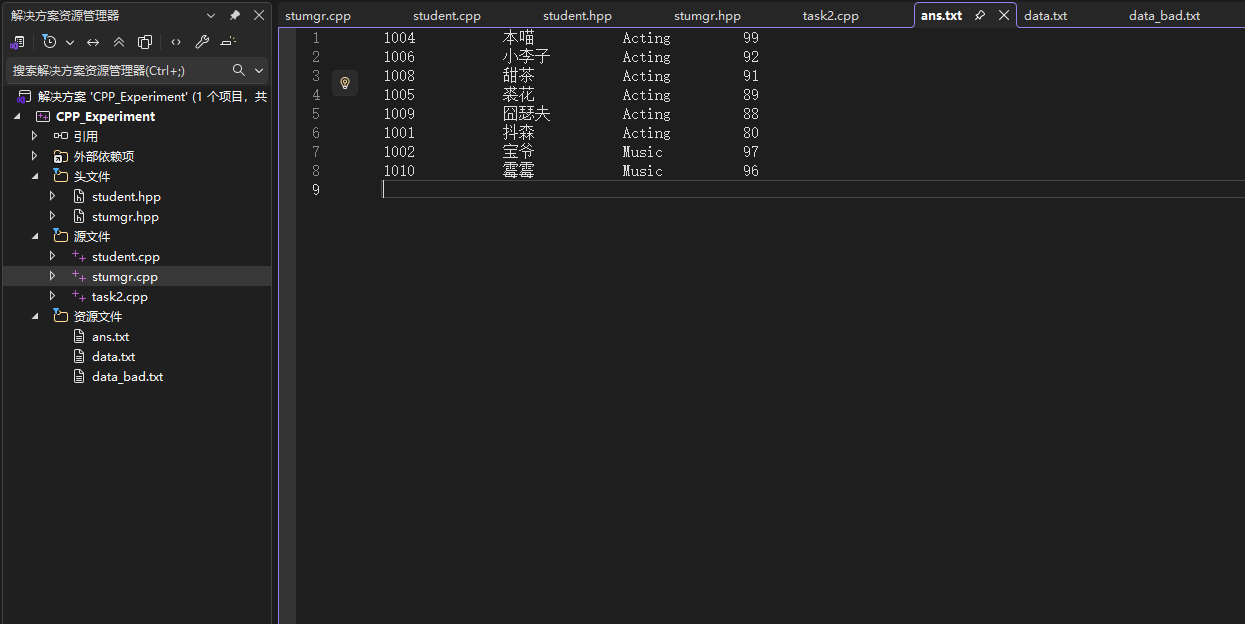Open Solution Explorer window options dropdown
The height and width of the screenshot is (624, 1245).
pyautogui.click(x=211, y=15)
